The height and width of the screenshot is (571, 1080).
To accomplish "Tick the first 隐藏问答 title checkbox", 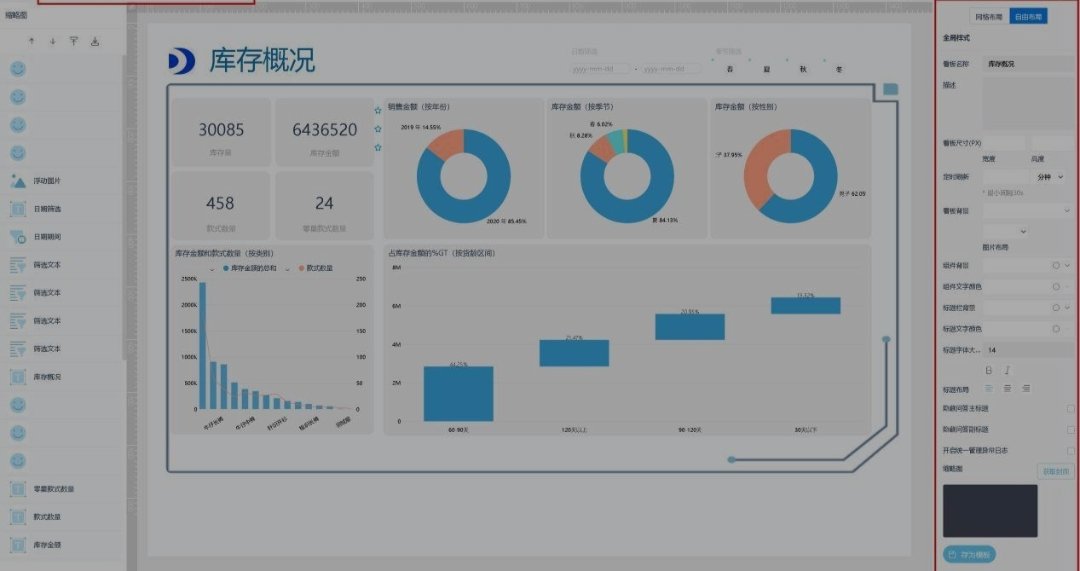I will coord(1070,409).
